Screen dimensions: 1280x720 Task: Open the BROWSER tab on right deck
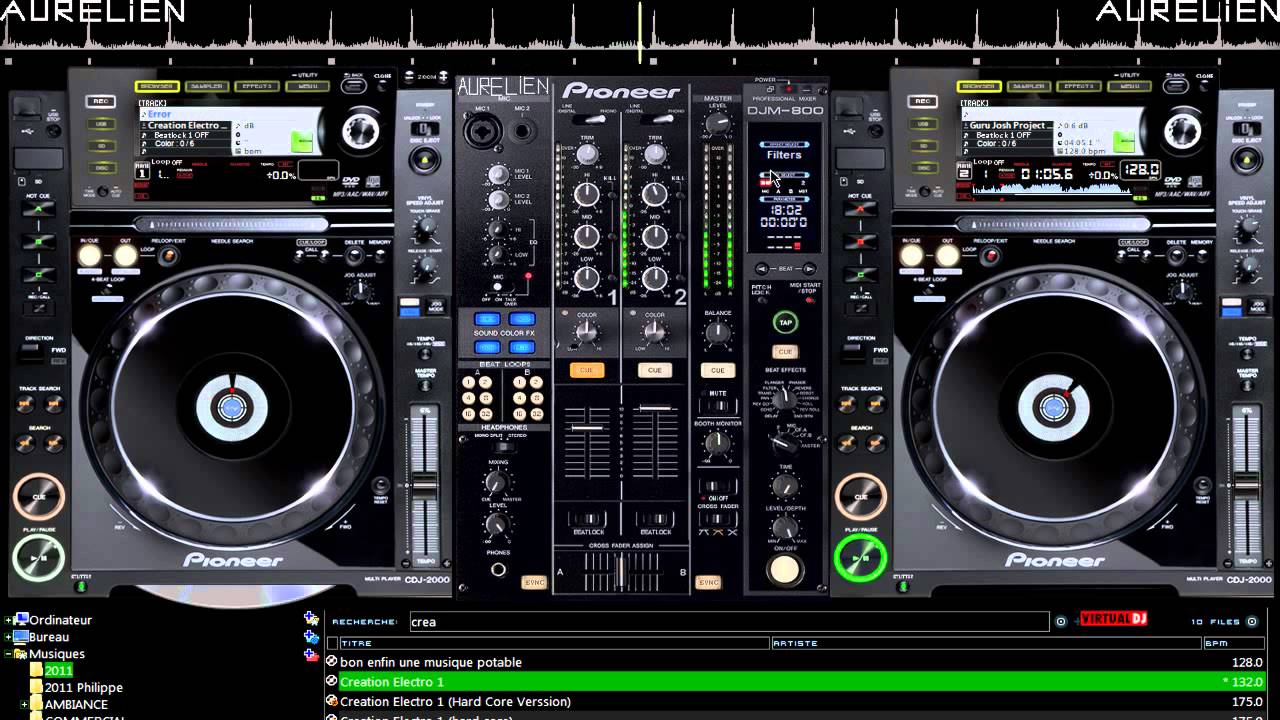pos(978,87)
